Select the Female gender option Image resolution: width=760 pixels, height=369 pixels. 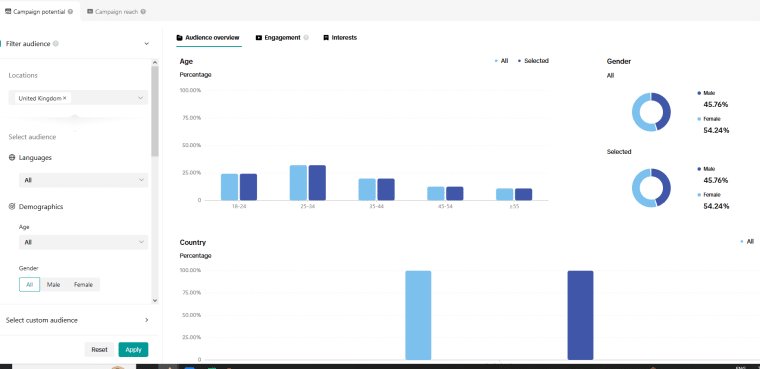coord(83,285)
